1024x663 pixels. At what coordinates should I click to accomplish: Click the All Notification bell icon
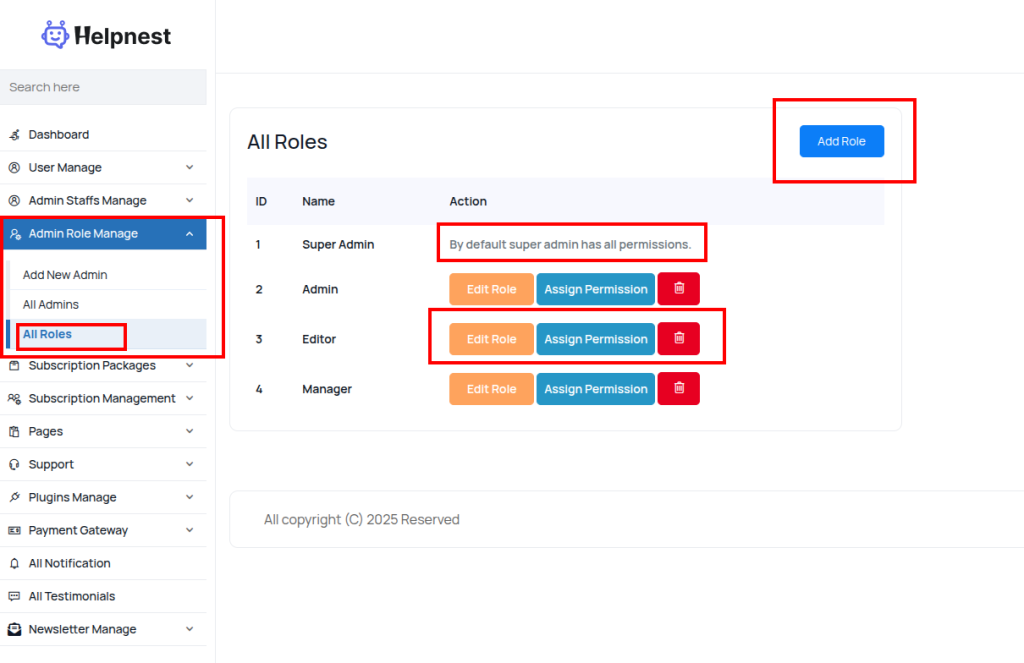pyautogui.click(x=14, y=564)
